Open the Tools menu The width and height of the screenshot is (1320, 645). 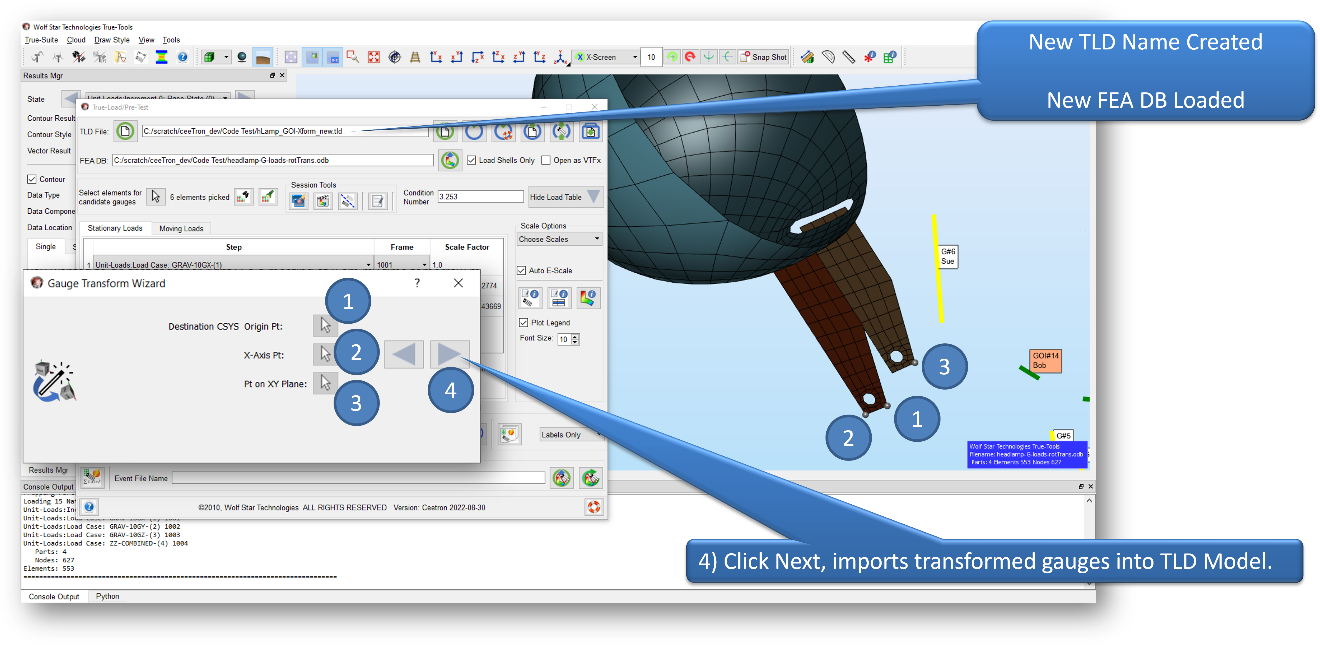click(171, 40)
